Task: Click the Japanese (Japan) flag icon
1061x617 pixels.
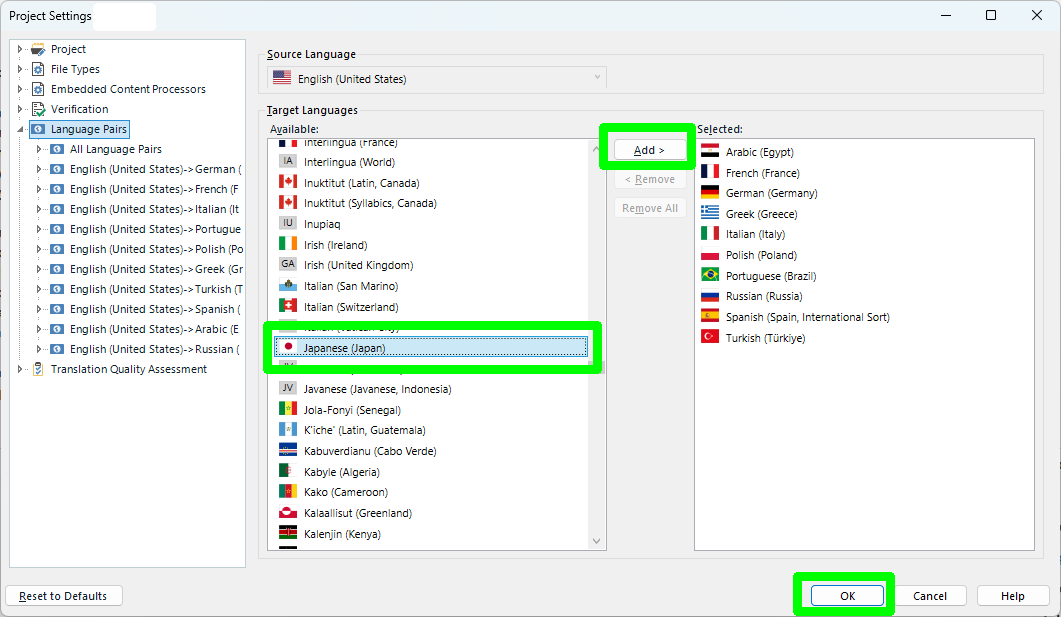Action: tap(288, 347)
